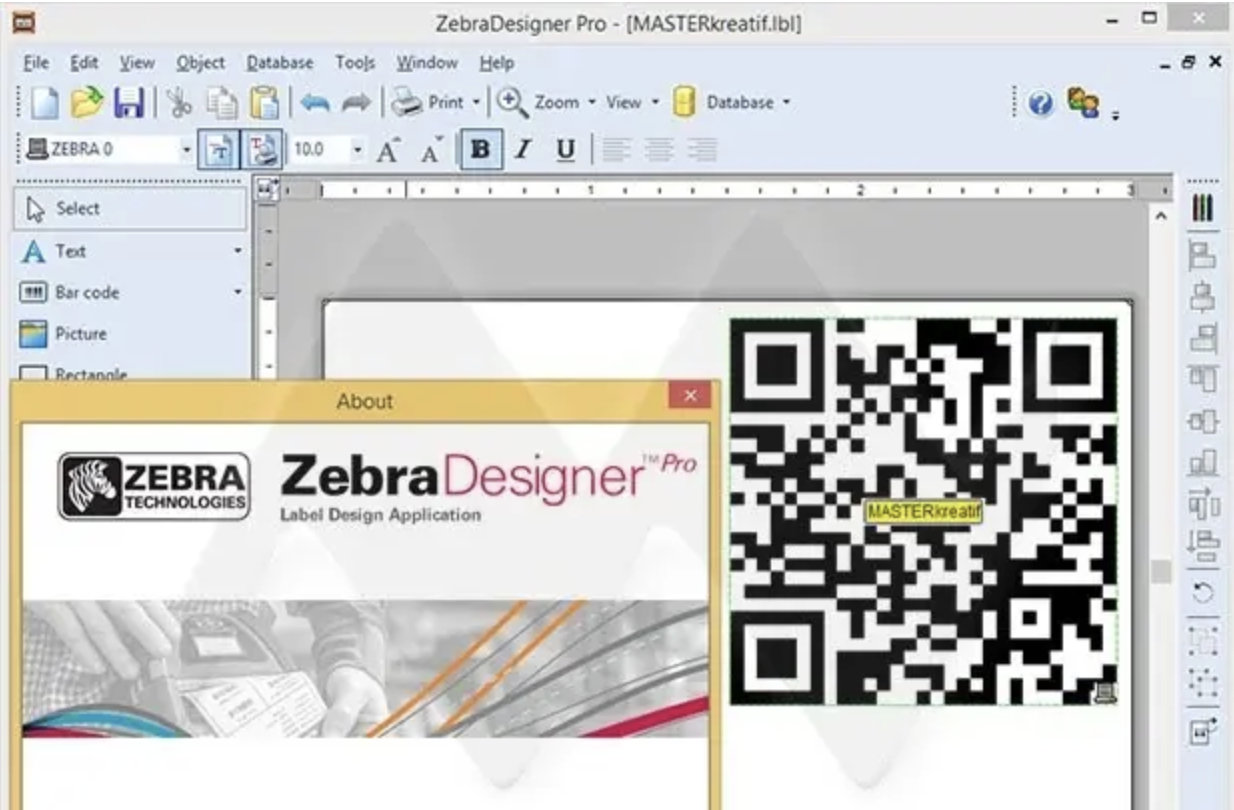Image resolution: width=1234 pixels, height=810 pixels.
Task: Expand the Bar code tool dropdown arrow
Action: click(238, 292)
